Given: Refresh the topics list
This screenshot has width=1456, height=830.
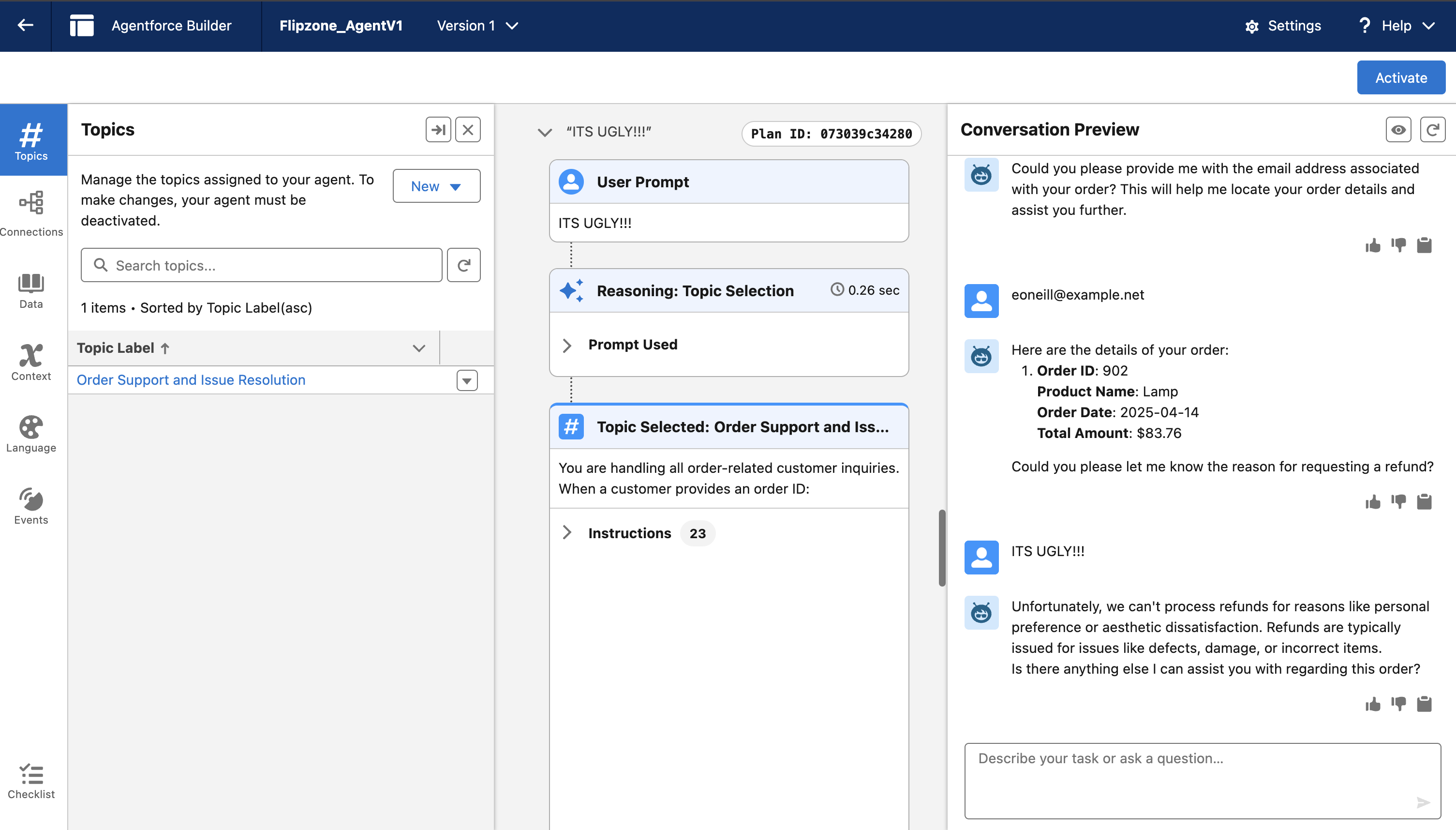Looking at the screenshot, I should pos(464,265).
